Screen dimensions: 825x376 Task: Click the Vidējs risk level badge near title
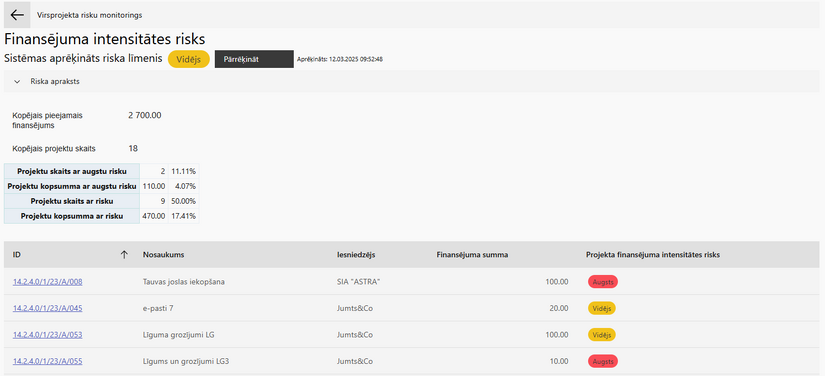click(189, 59)
